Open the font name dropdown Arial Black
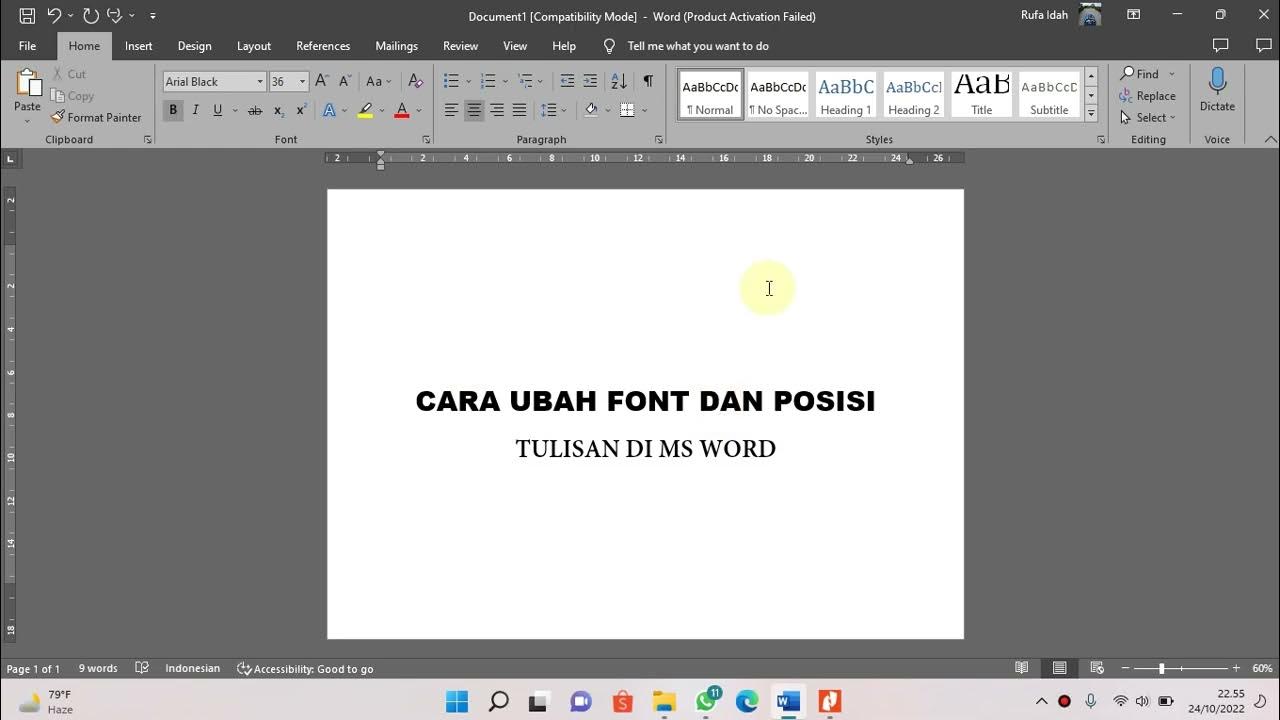The height and width of the screenshot is (720, 1280). 260,82
